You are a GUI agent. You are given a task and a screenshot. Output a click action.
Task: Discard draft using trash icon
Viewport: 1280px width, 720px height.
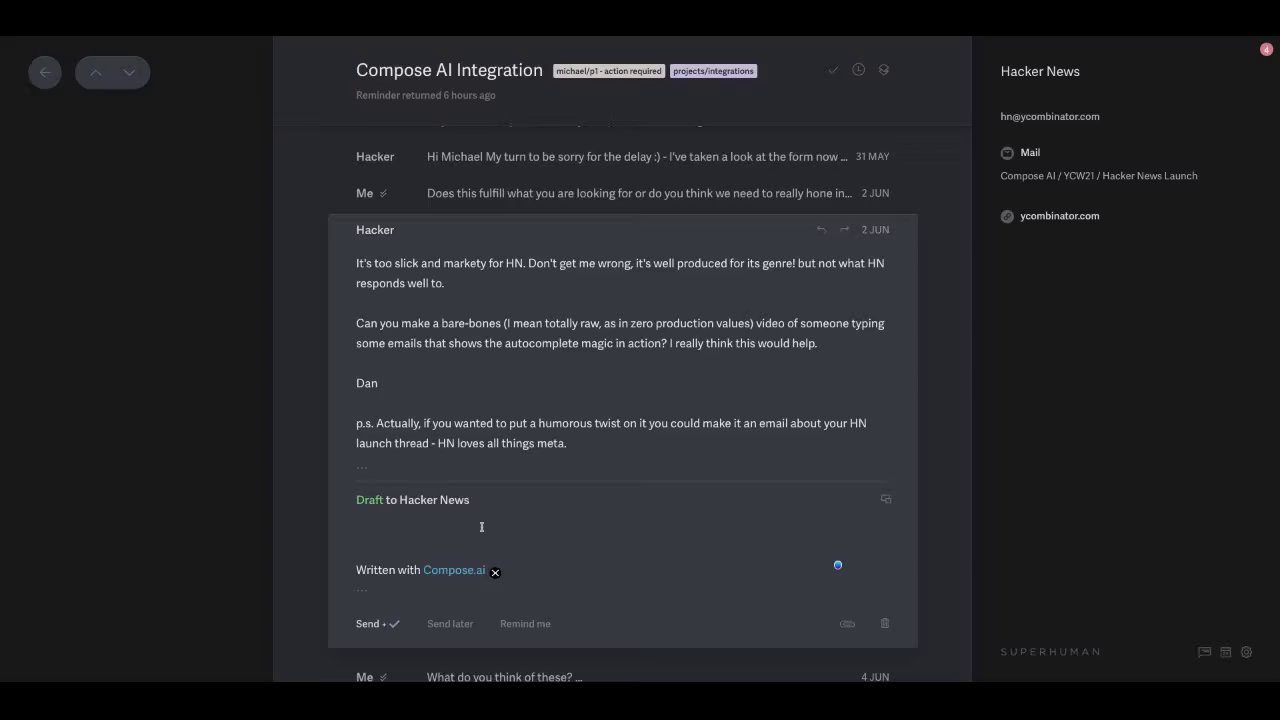[885, 623]
